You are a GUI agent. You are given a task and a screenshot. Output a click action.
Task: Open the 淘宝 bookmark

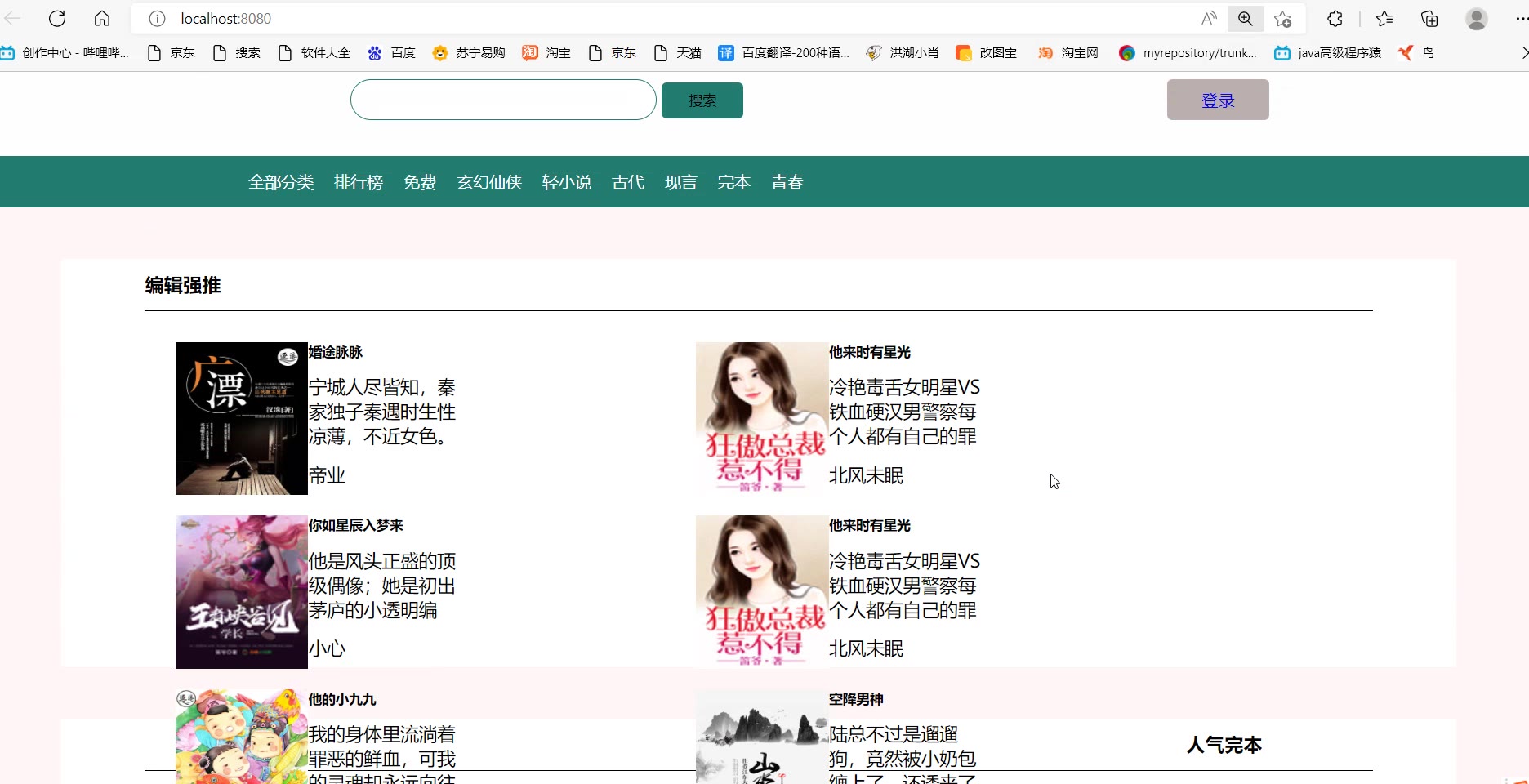547,53
